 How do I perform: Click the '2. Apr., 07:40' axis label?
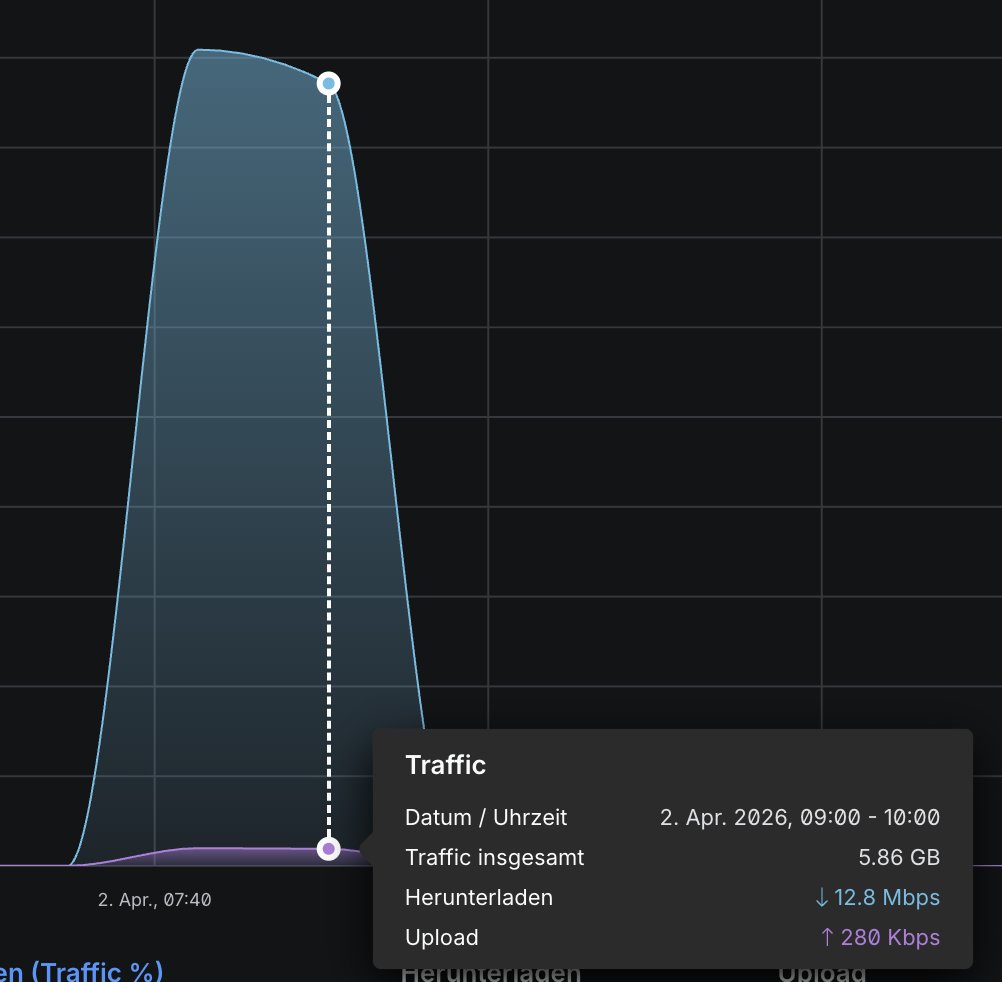[x=155, y=900]
